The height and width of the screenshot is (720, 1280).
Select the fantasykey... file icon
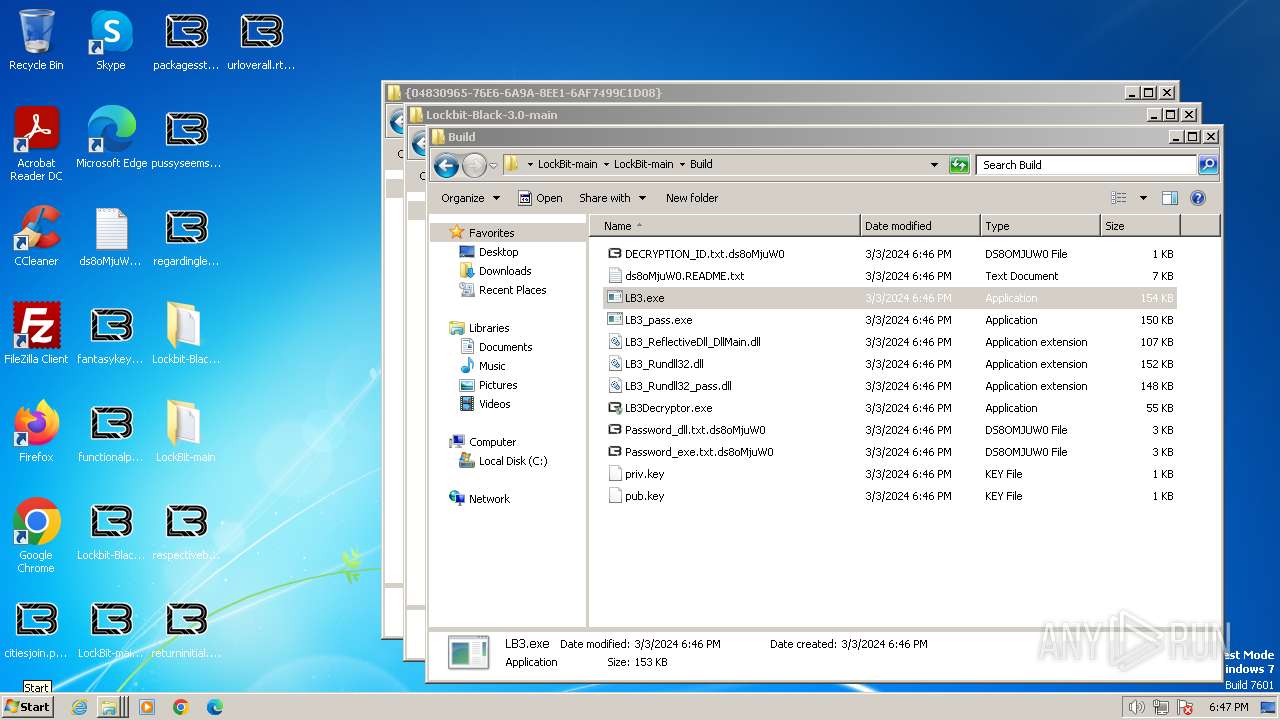click(111, 334)
